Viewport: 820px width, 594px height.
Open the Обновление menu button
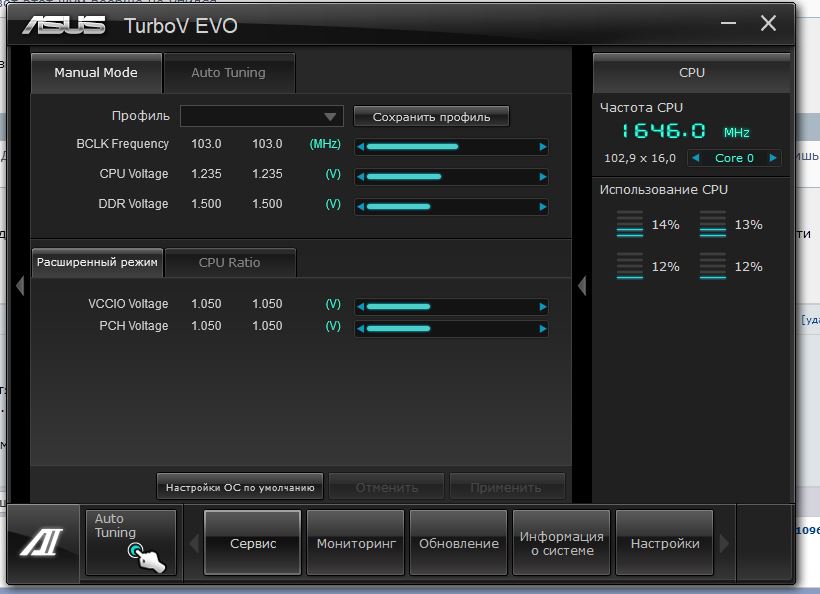pos(459,543)
